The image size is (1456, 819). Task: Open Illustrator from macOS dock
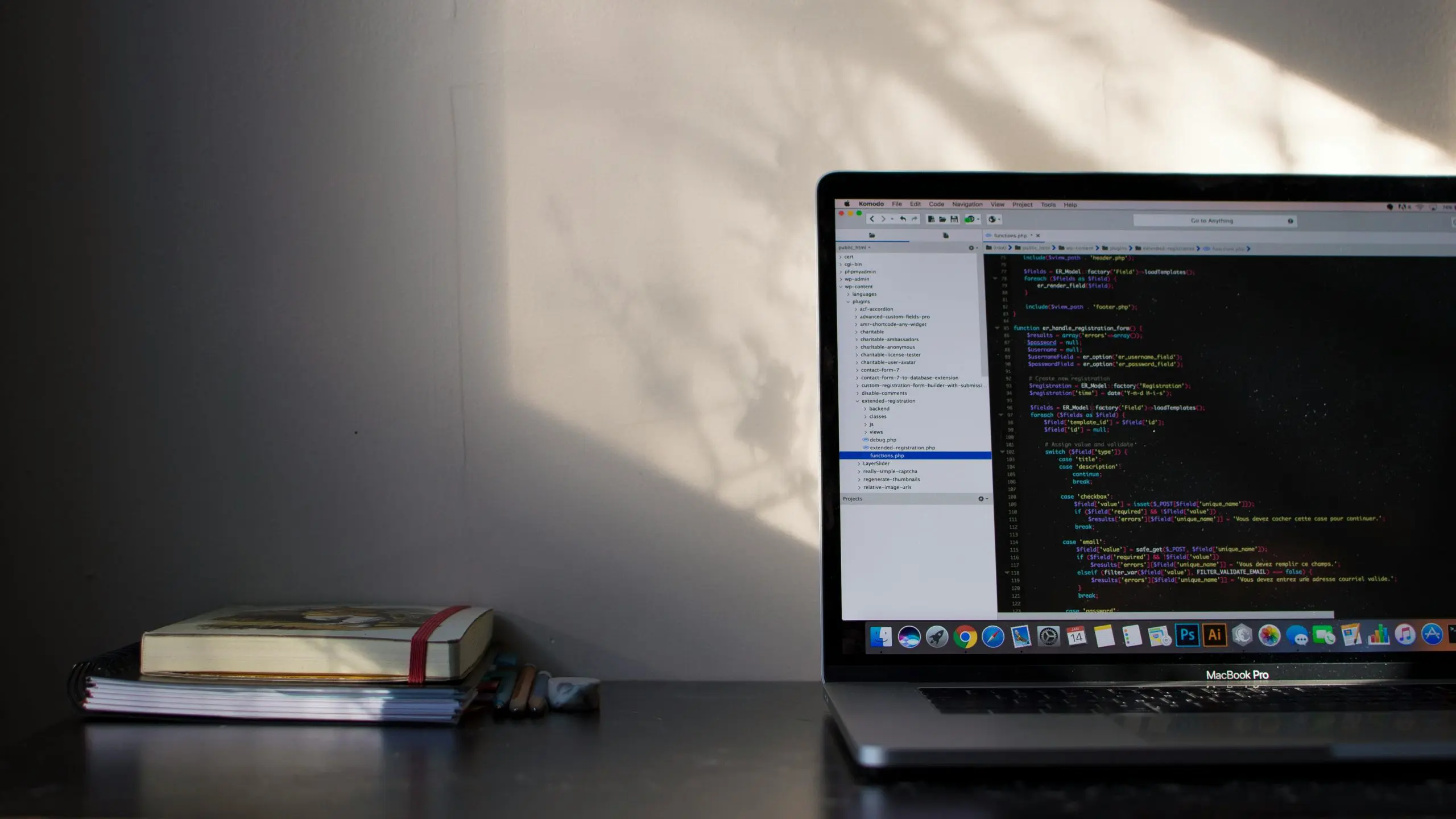[x=1214, y=635]
